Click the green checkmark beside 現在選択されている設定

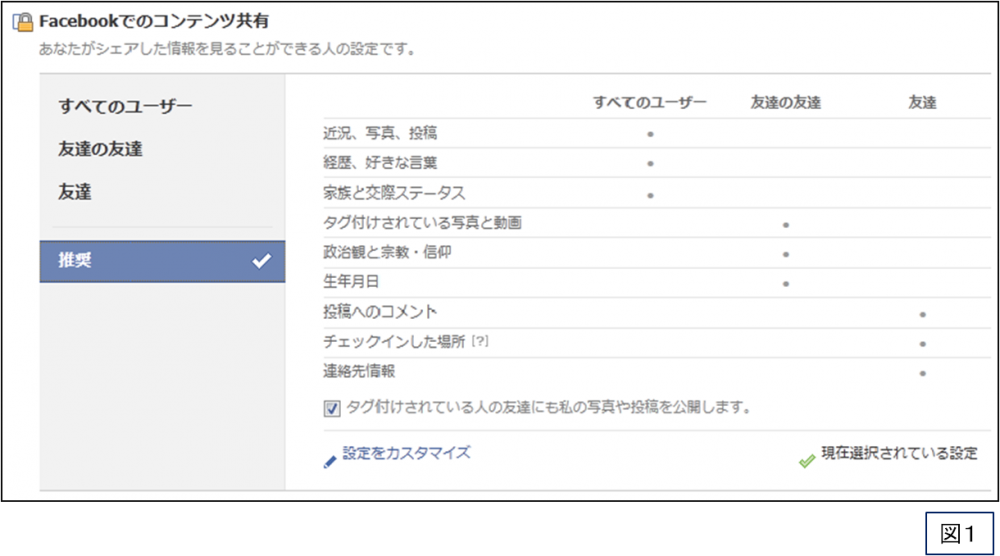tap(807, 460)
